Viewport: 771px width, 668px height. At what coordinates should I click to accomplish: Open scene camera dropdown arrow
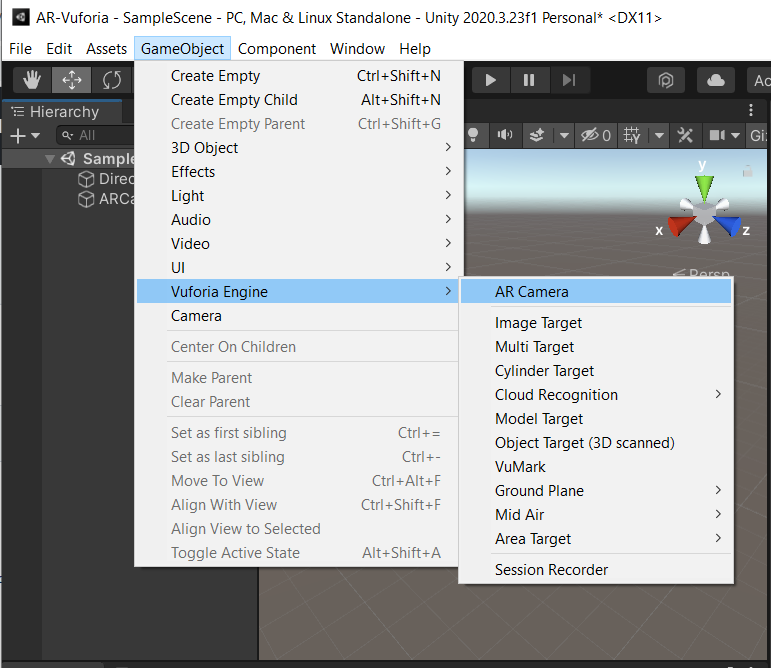tap(736, 135)
